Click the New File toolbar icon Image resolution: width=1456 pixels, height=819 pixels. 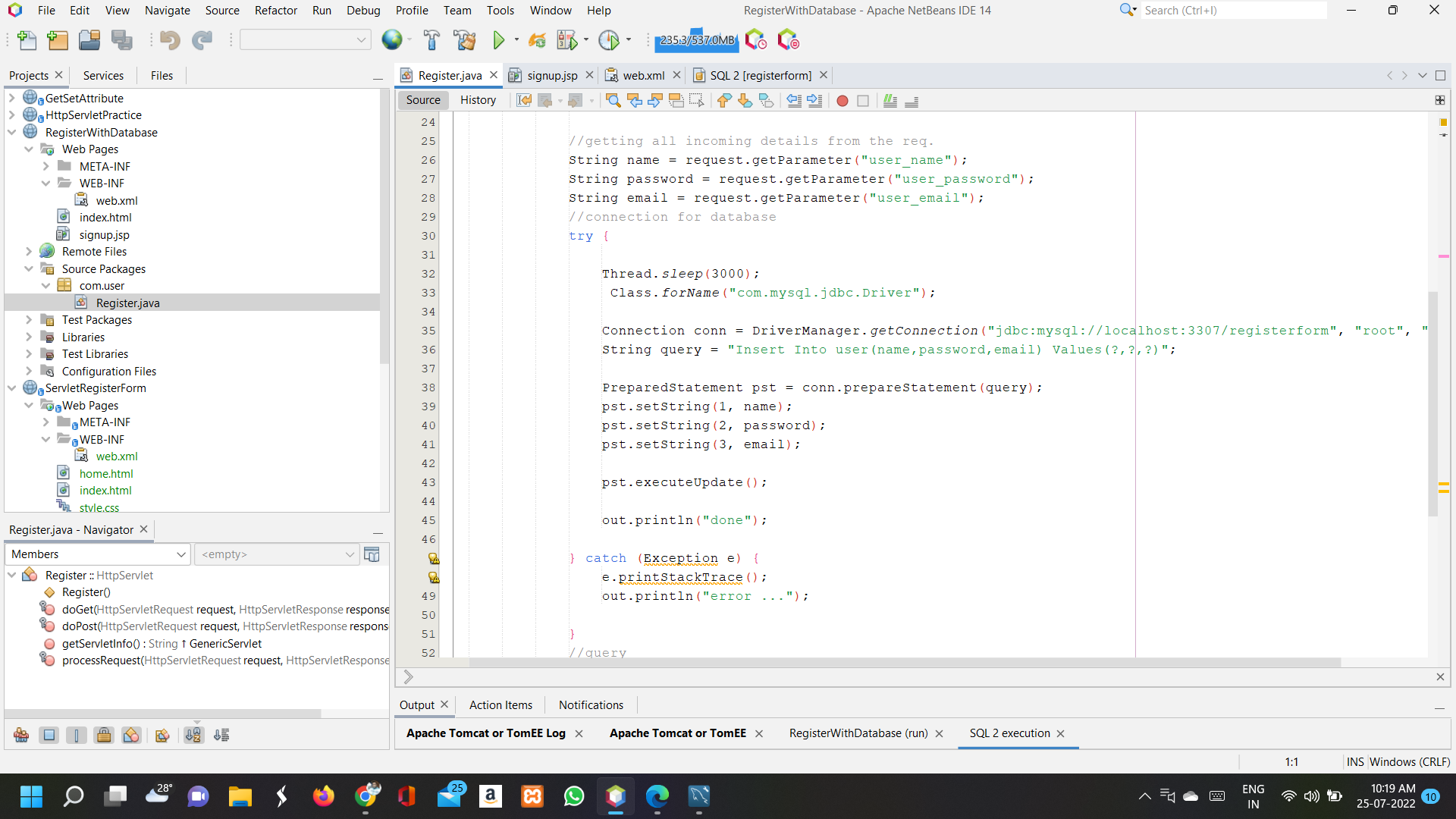pos(27,40)
